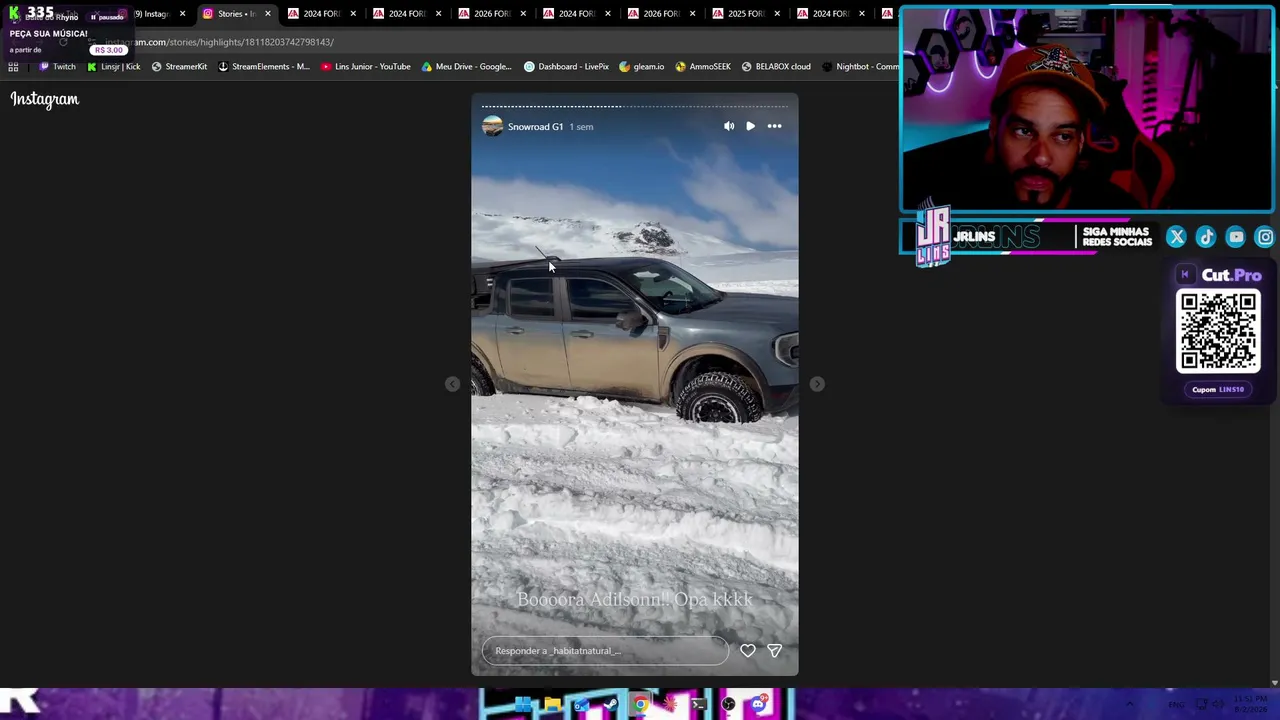The width and height of the screenshot is (1280, 720).
Task: Open the Chrome apps grid icon
Action: (x=13, y=67)
